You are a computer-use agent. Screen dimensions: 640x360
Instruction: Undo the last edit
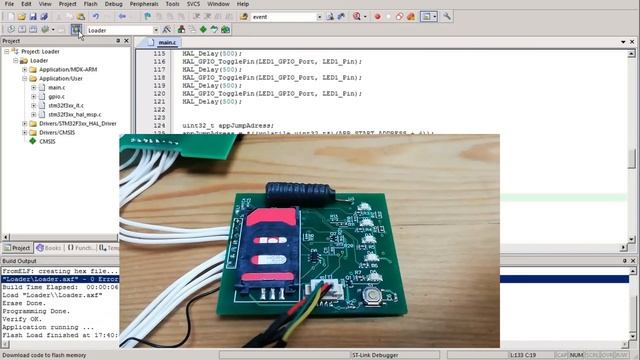[x=96, y=17]
